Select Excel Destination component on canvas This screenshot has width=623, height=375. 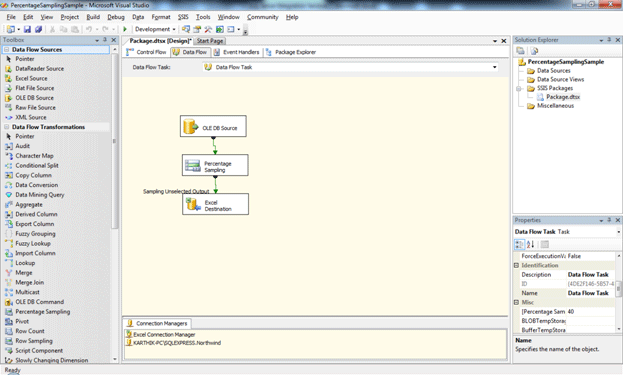point(215,204)
